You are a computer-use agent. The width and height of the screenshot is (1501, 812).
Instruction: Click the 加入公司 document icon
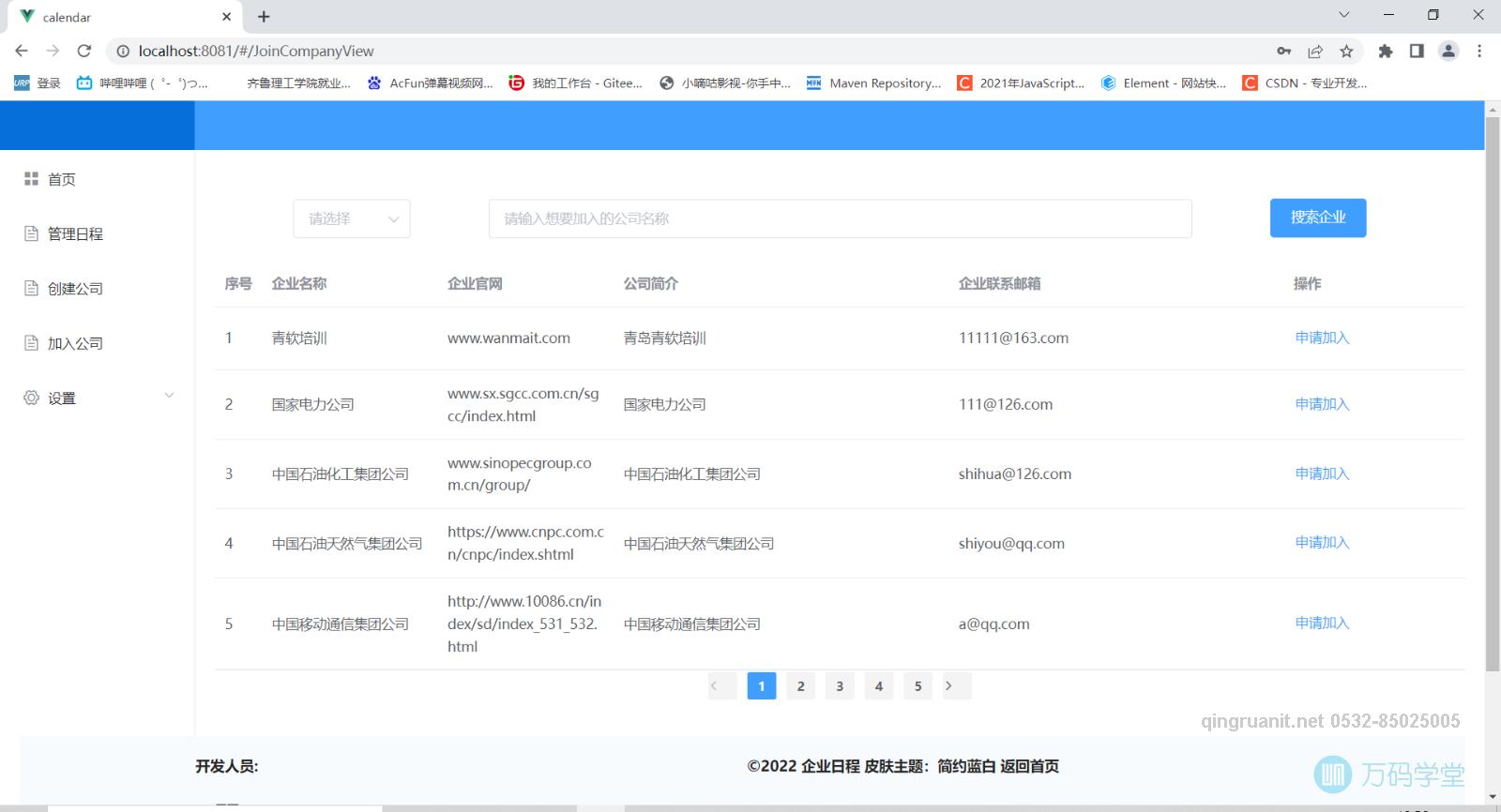31,343
